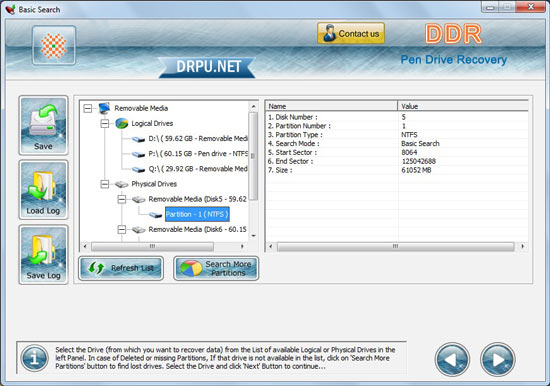This screenshot has height=386, width=550.
Task: Go back with the previous arrow button
Action: pos(452,359)
